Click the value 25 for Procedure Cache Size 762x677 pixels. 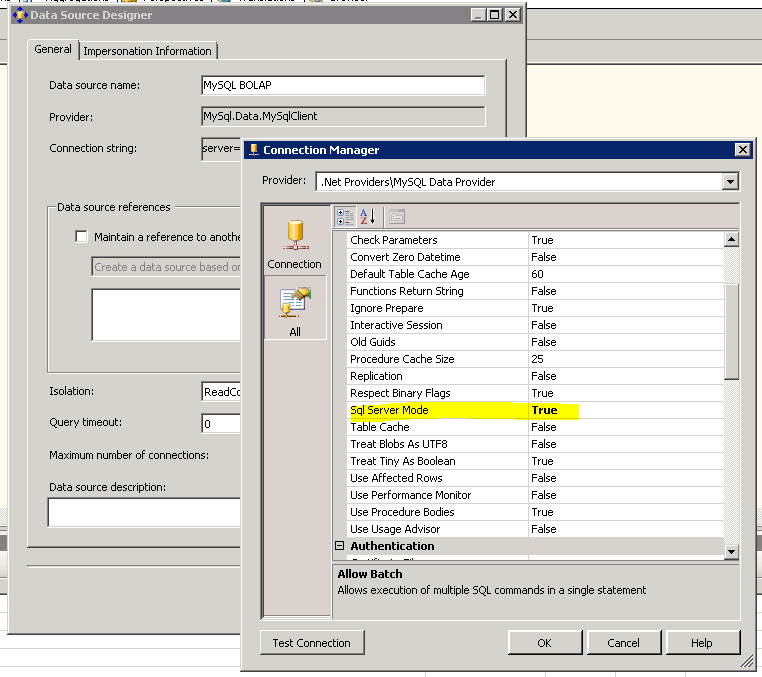pos(537,359)
